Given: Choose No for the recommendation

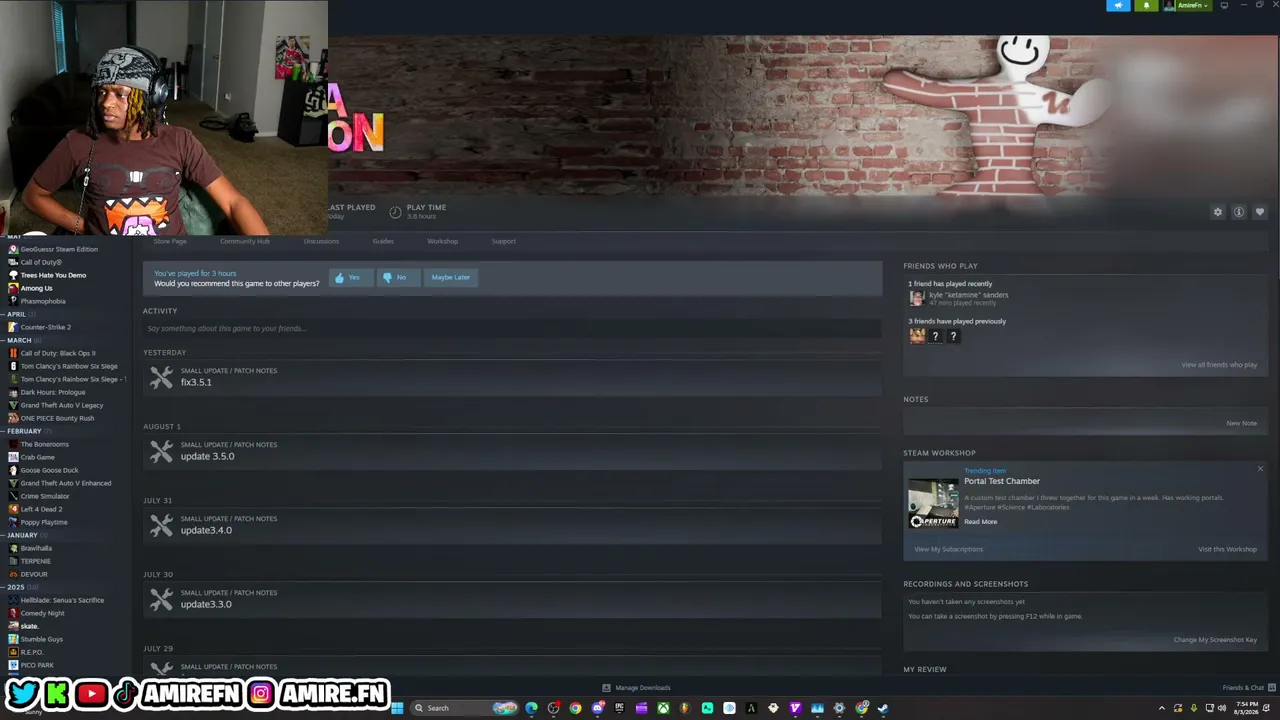Looking at the screenshot, I should tap(396, 277).
